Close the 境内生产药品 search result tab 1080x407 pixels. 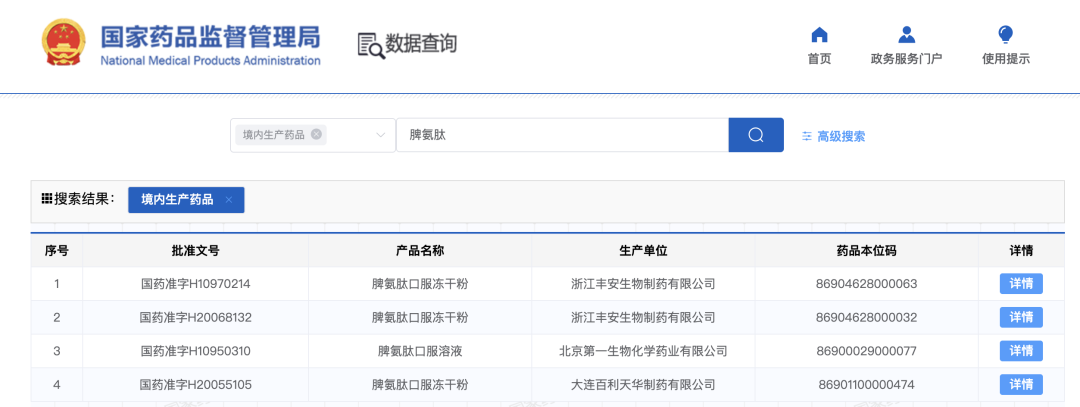click(229, 200)
